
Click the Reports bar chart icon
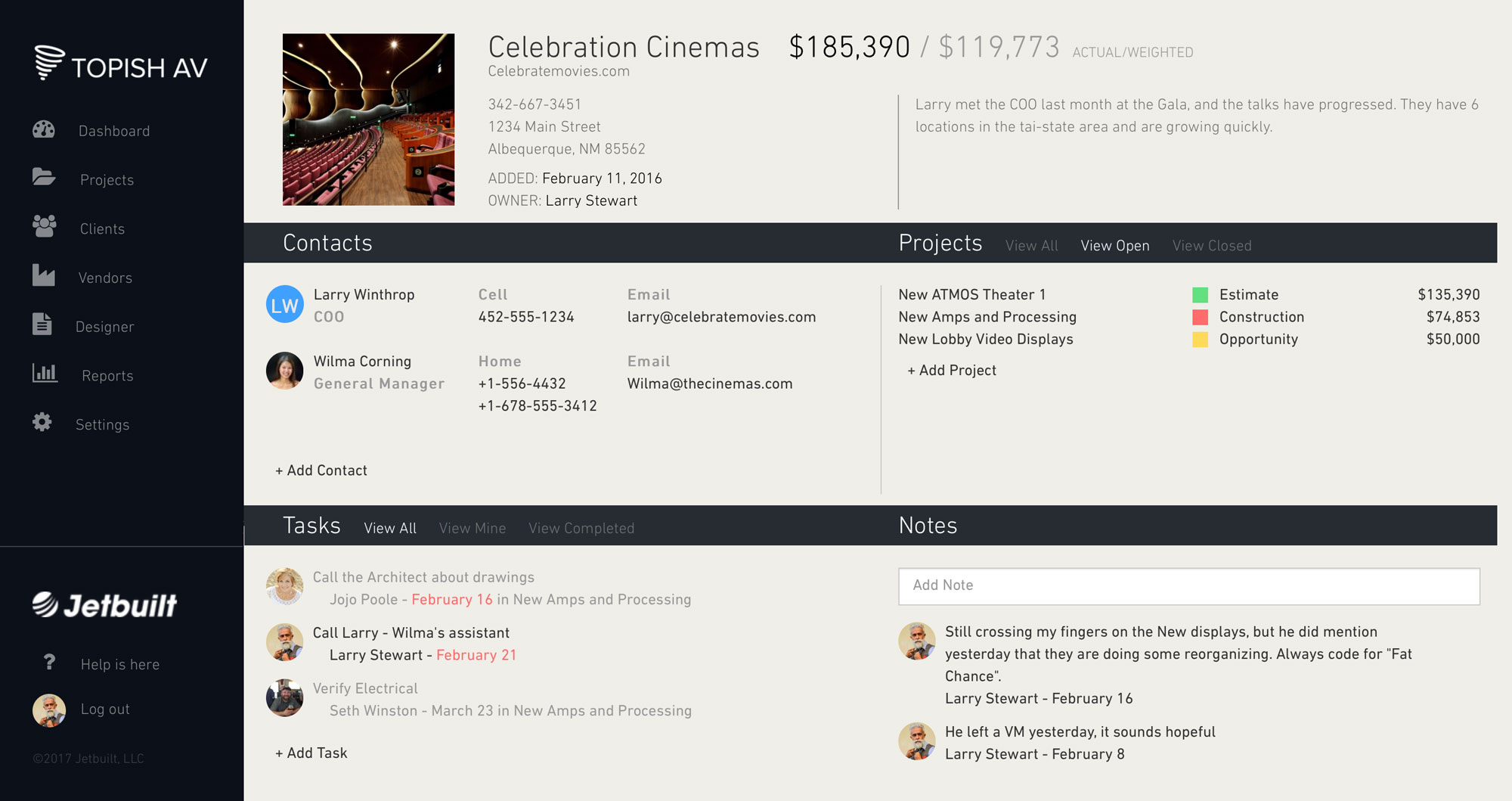point(45,373)
